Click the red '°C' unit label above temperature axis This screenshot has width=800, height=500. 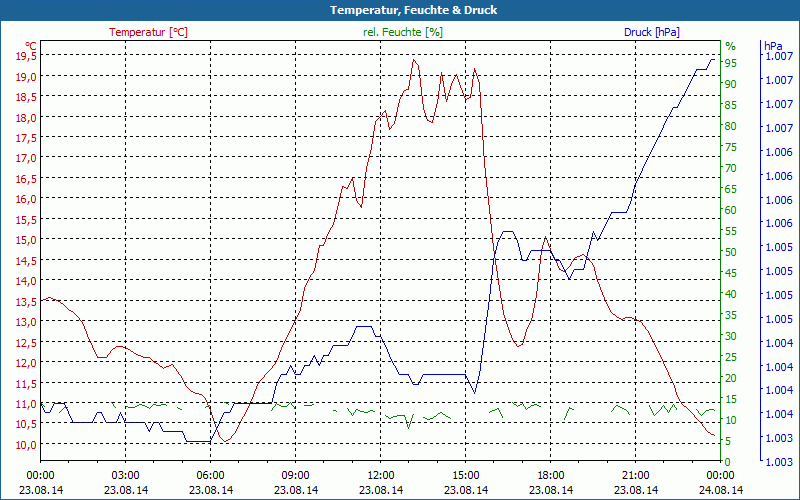pyautogui.click(x=30, y=45)
